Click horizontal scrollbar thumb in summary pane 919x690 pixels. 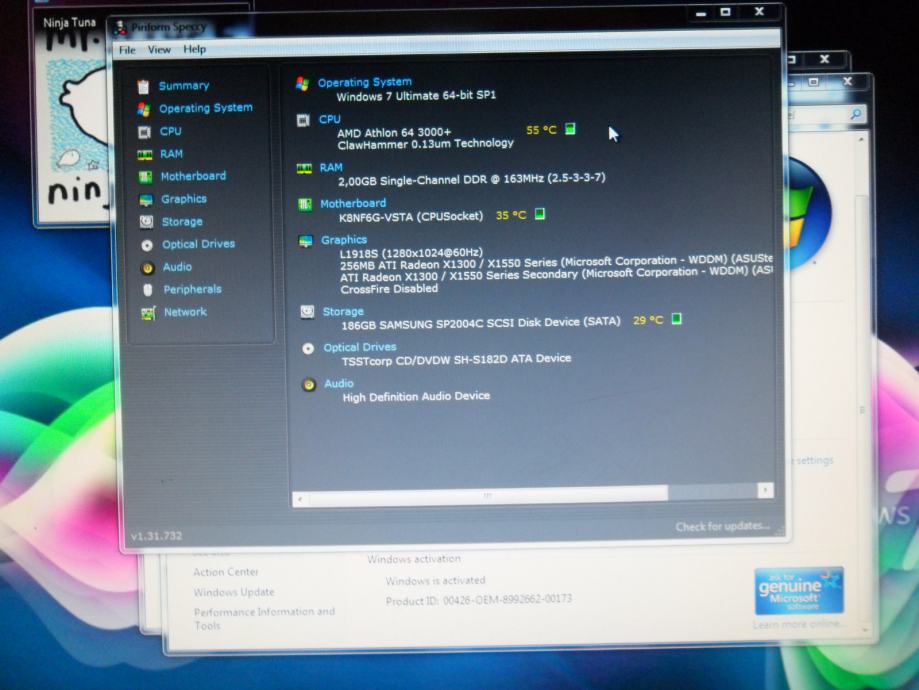tap(488, 495)
